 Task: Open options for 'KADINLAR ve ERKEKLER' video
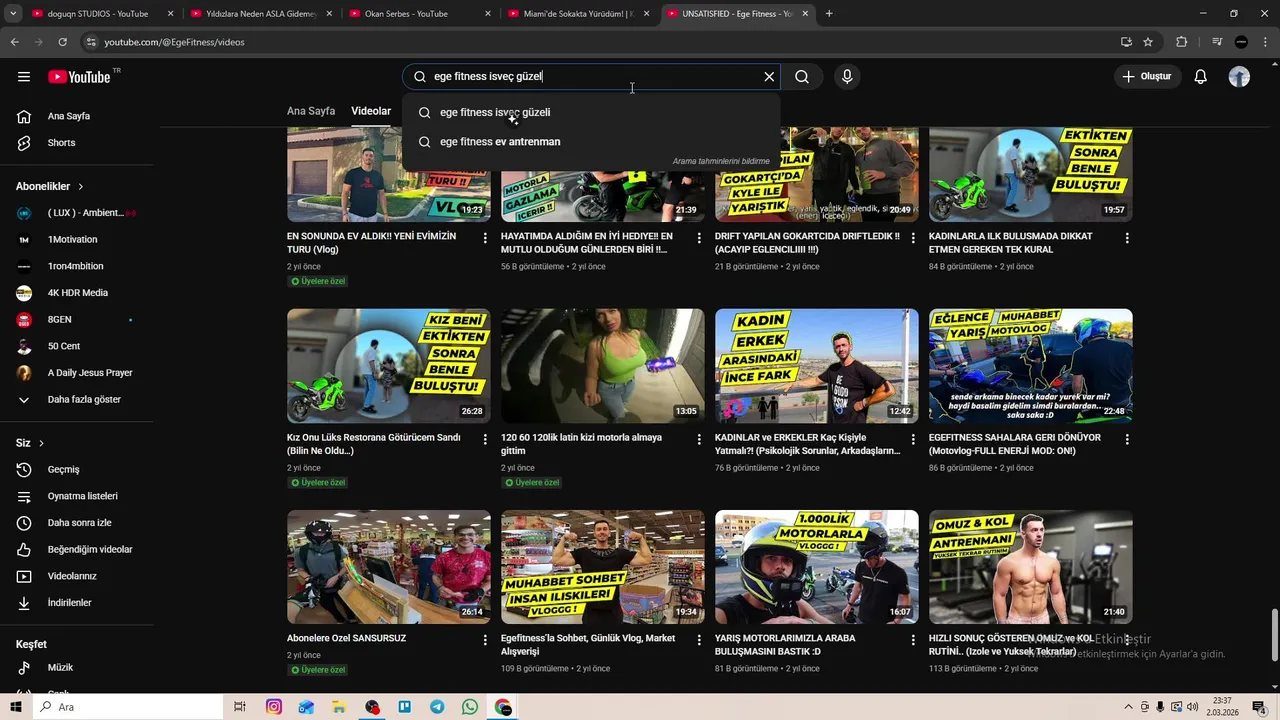[x=913, y=440]
